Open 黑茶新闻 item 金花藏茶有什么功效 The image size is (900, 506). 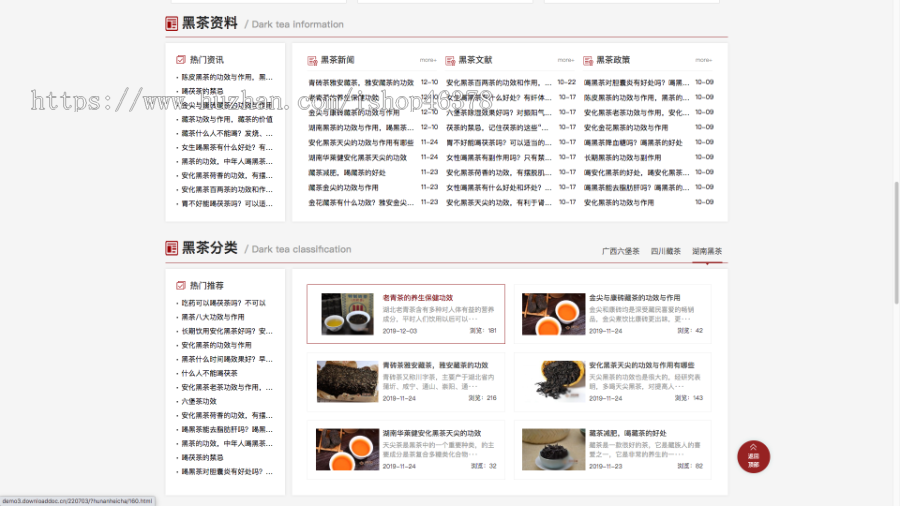point(360,203)
